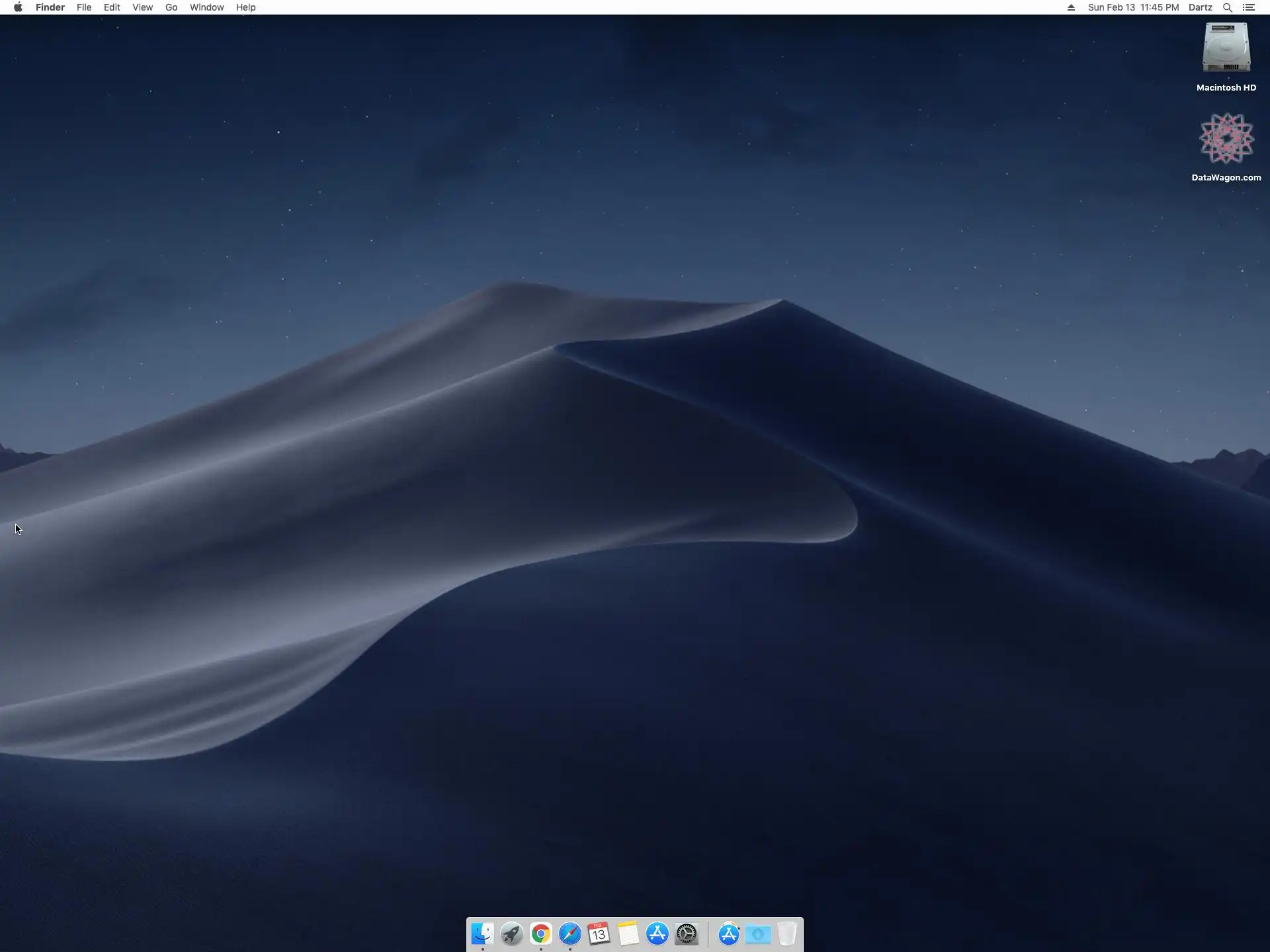
Task: Open Finder from the Dock
Action: (x=482, y=933)
